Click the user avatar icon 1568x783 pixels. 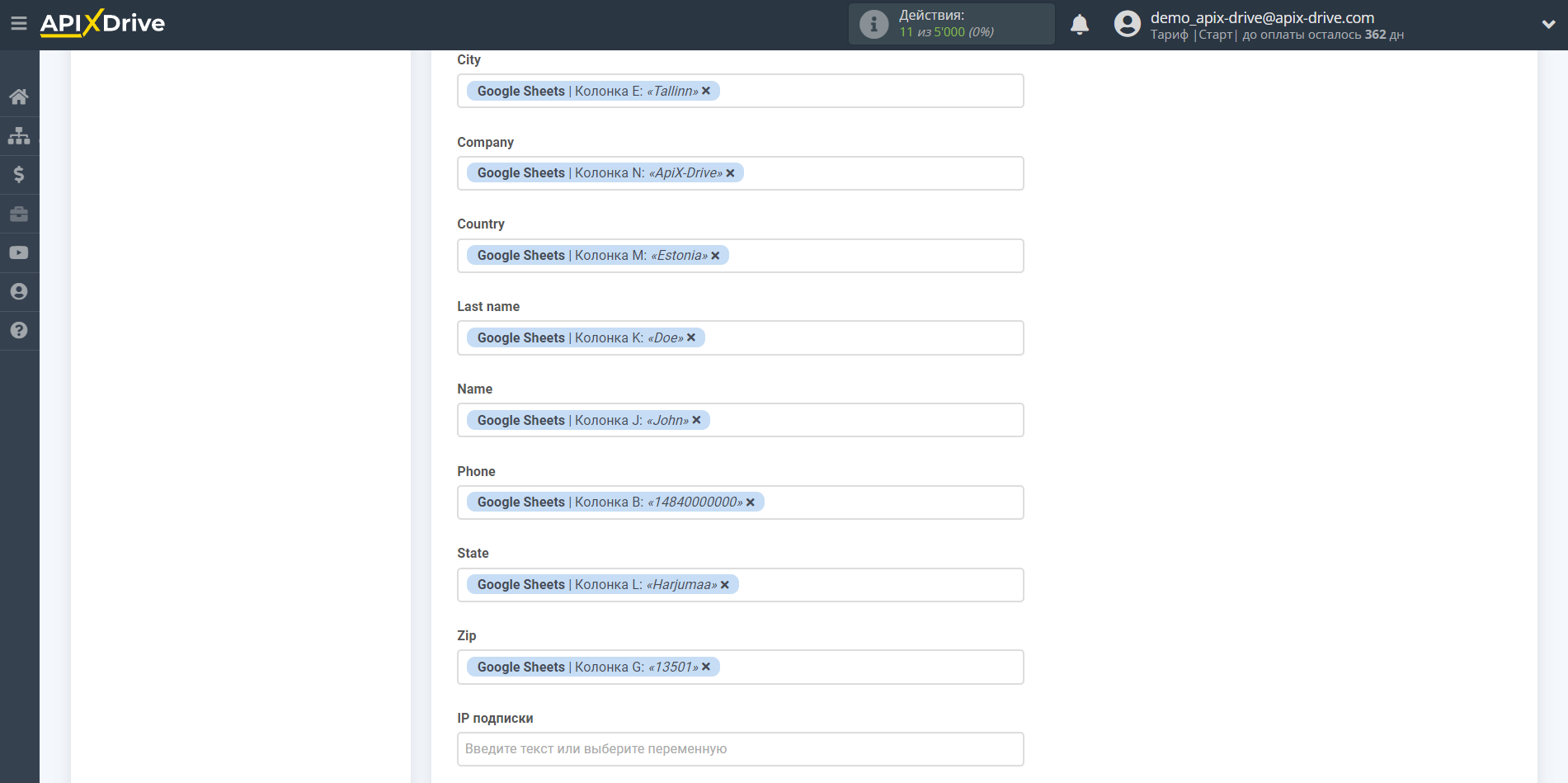(1127, 24)
